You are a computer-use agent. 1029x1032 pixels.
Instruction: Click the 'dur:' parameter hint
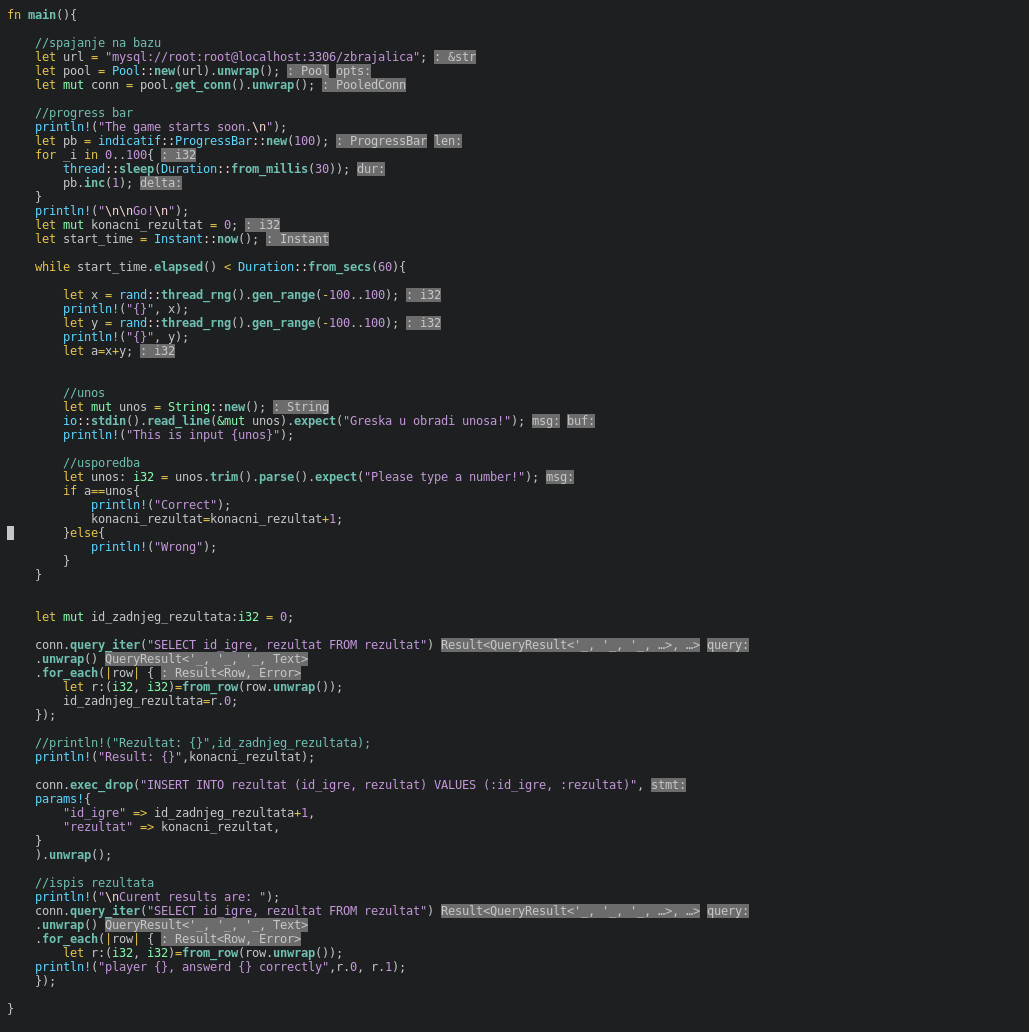click(x=371, y=169)
